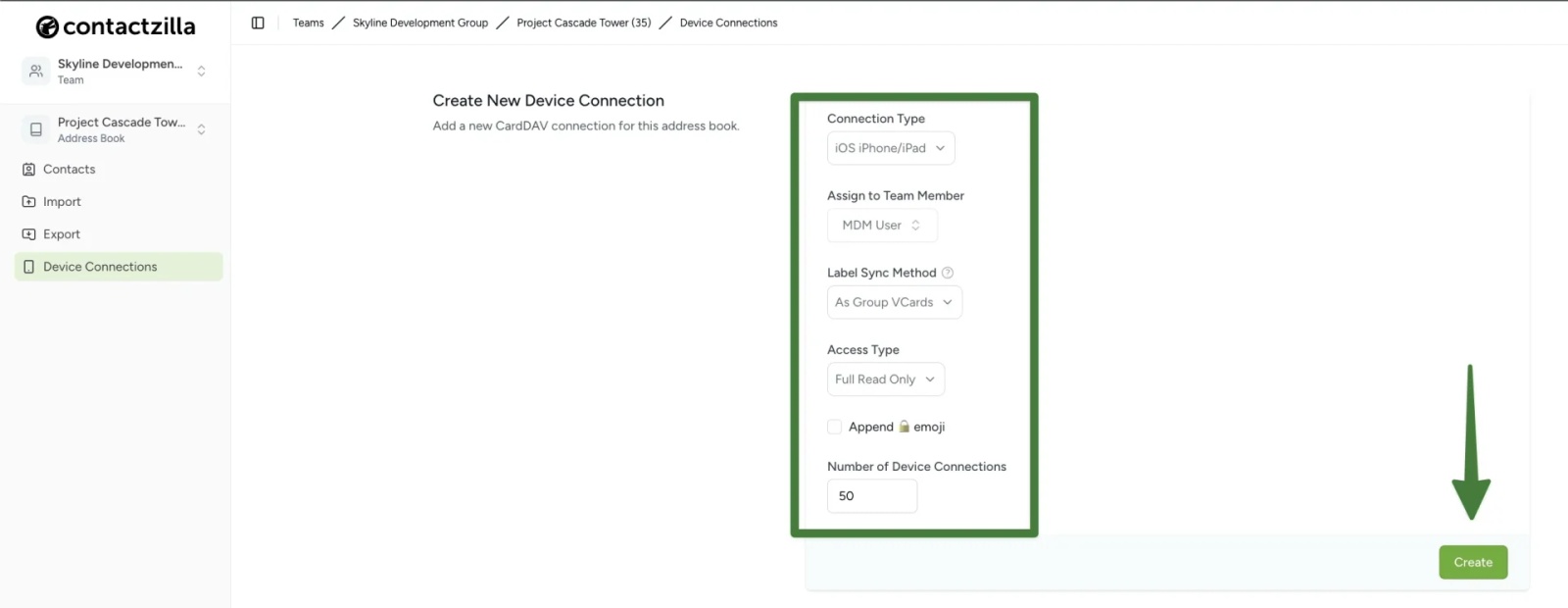
Task: Enable the Append lock emoji checkbox
Action: pos(835,427)
